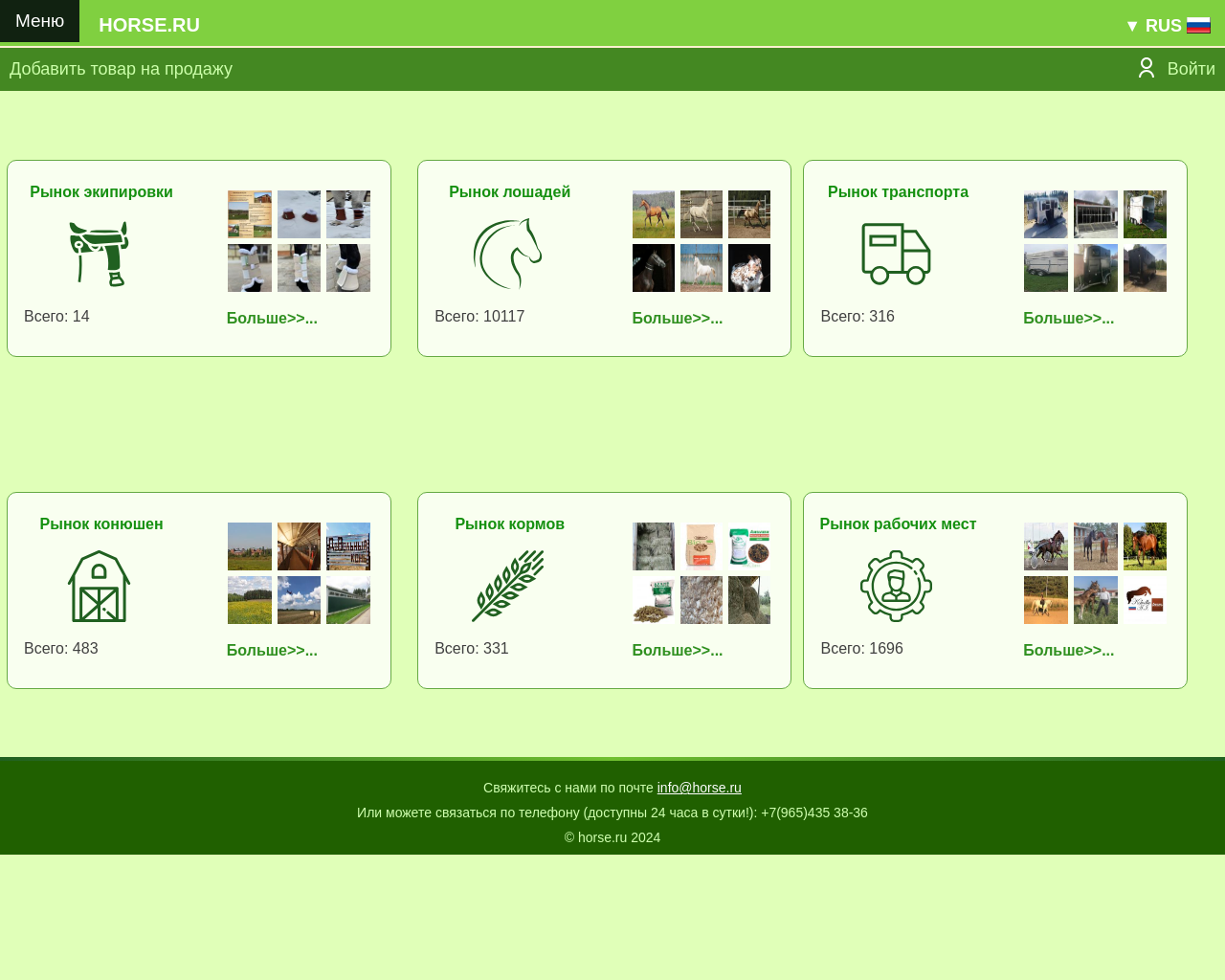Screen dimensions: 1225x980
Task: Click info@horse.ru email link
Action: point(699,788)
